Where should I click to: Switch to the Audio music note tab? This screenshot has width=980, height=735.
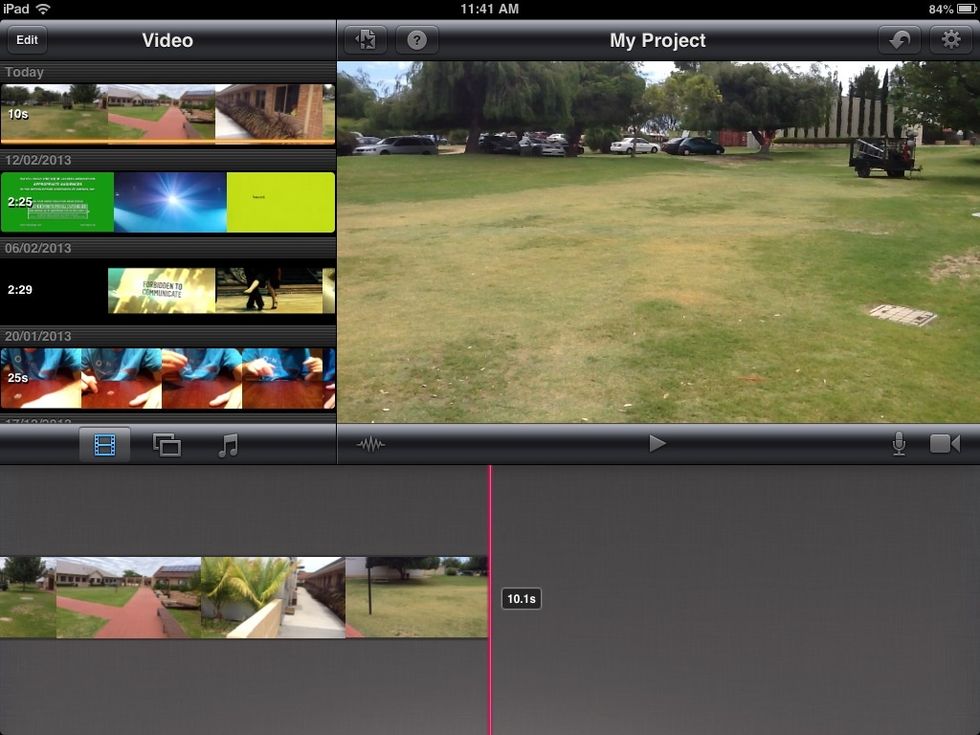pyautogui.click(x=228, y=445)
